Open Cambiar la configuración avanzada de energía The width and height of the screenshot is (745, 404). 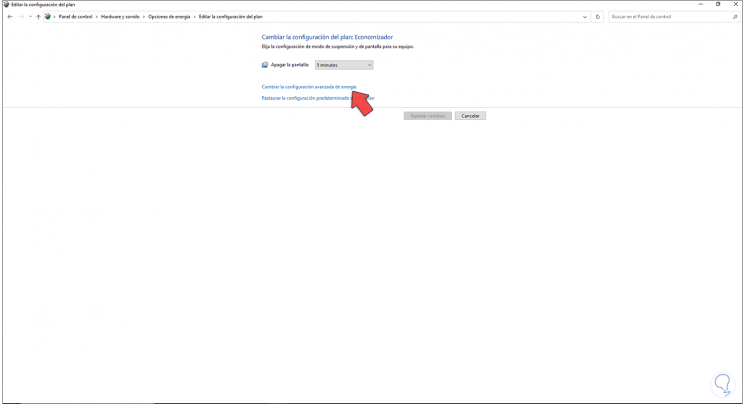309,87
